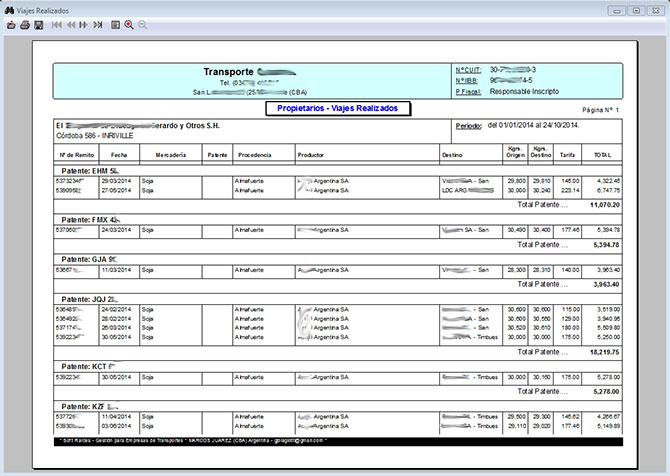Open the window menu from the binoculars icon
670x476 pixels.
(9, 8)
